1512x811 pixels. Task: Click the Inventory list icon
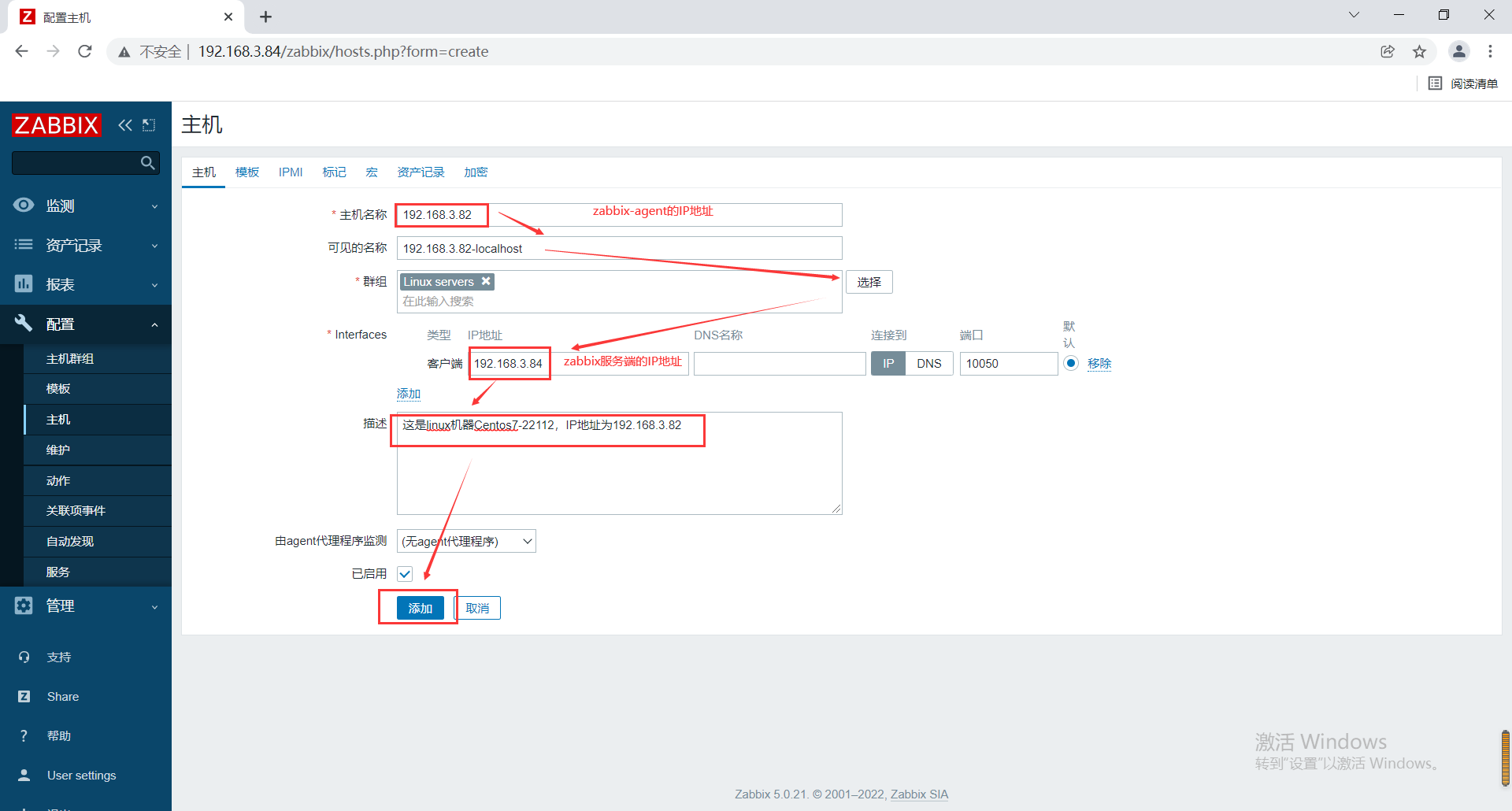coord(24,245)
